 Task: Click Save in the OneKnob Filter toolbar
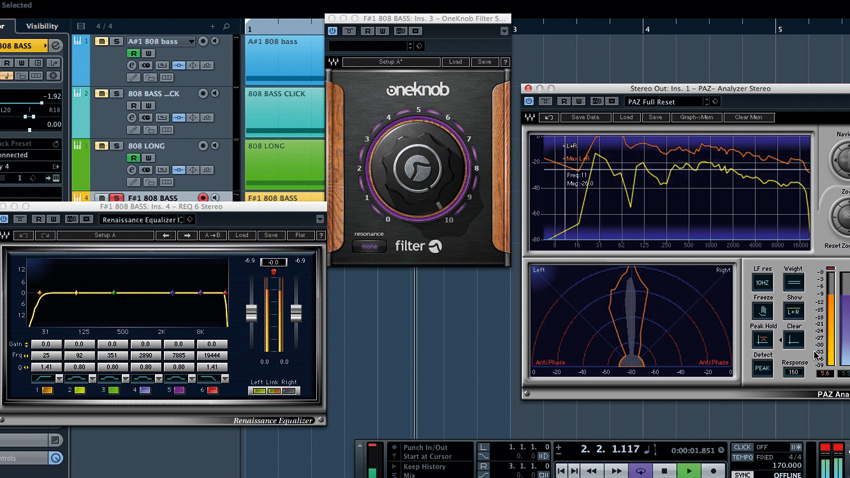[485, 62]
